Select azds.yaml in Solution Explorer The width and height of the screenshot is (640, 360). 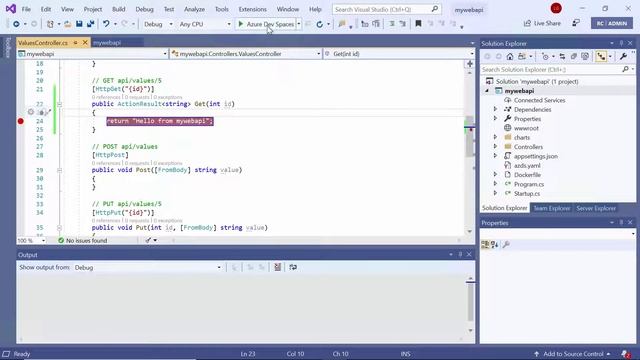[527, 165]
